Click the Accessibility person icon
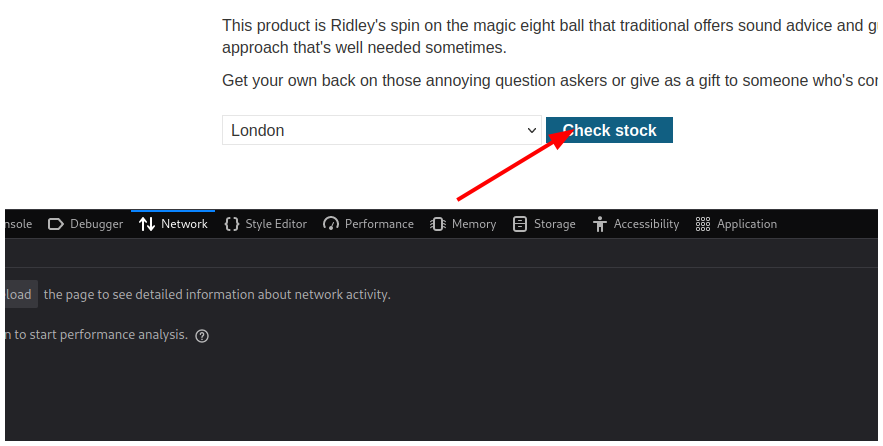 tap(600, 224)
